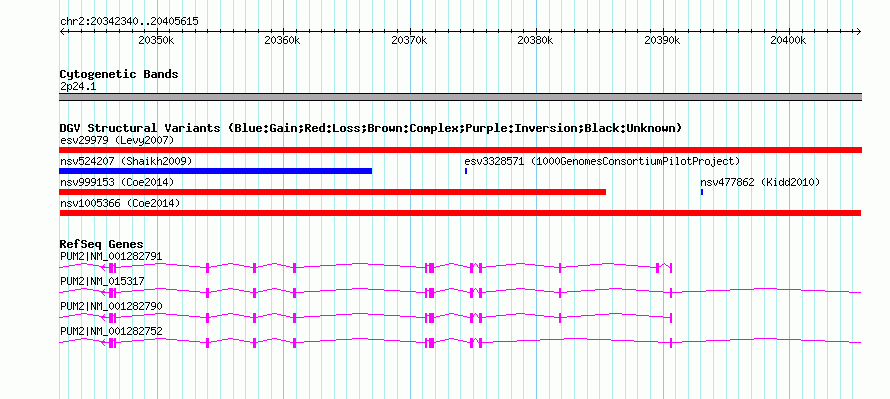Viewport: 890px width, 399px height.
Task: Click the PUM2 NM_001282752 gene model line
Action: pos(460,343)
